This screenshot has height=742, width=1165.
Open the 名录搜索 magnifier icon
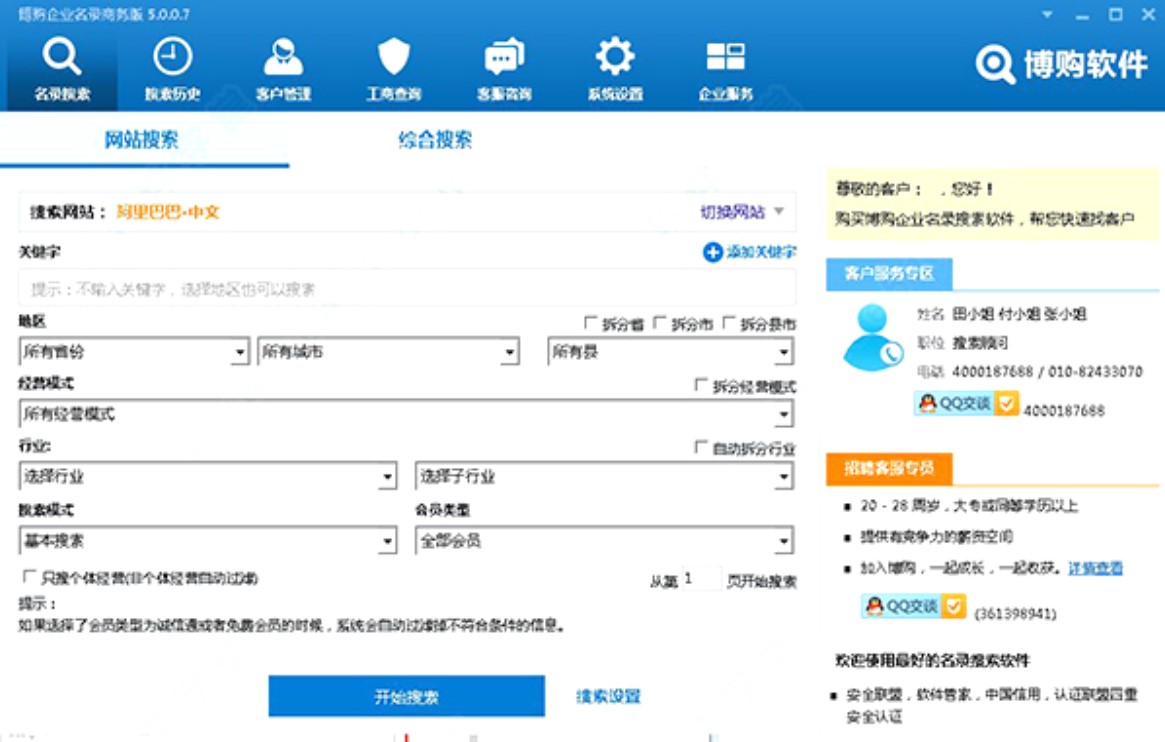tap(62, 58)
